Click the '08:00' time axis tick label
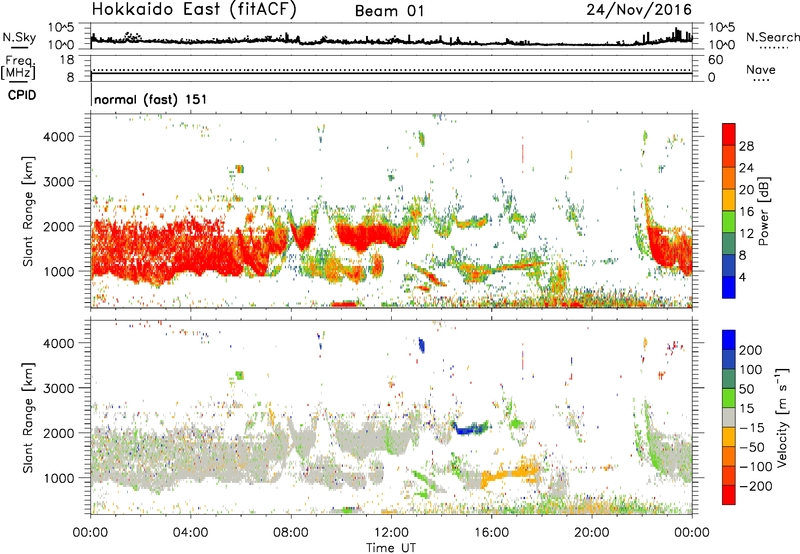The width and height of the screenshot is (800, 554). [291, 533]
